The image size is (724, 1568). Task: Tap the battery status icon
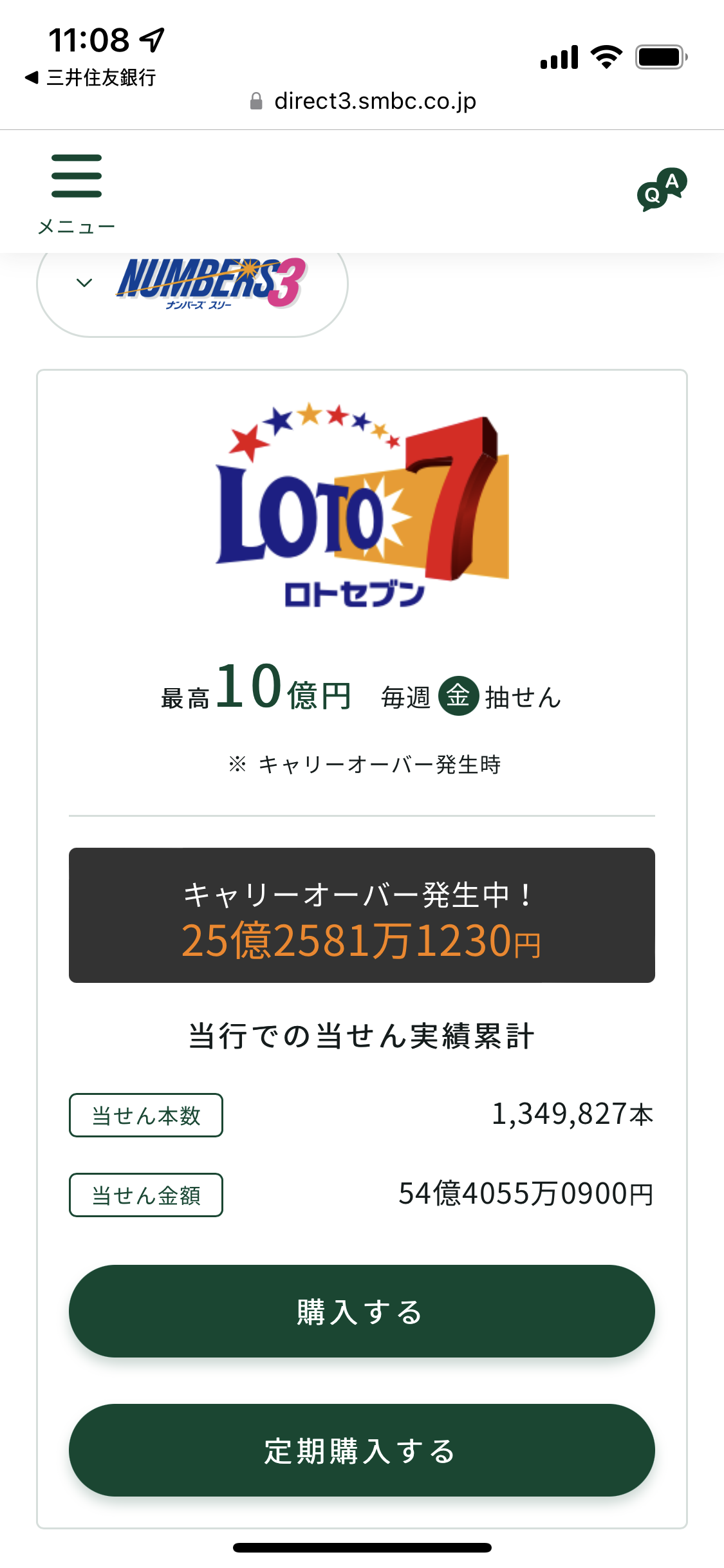661,57
